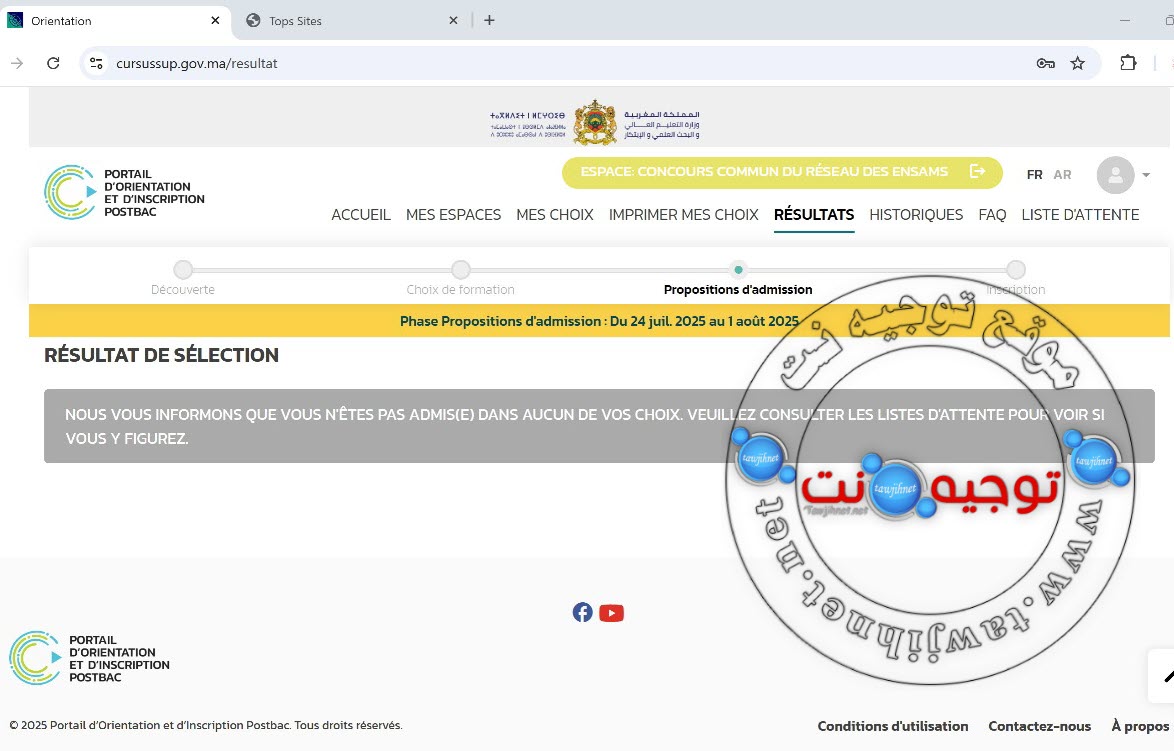Click the forward navigation arrow
The image size is (1174, 751).
pos(16,64)
